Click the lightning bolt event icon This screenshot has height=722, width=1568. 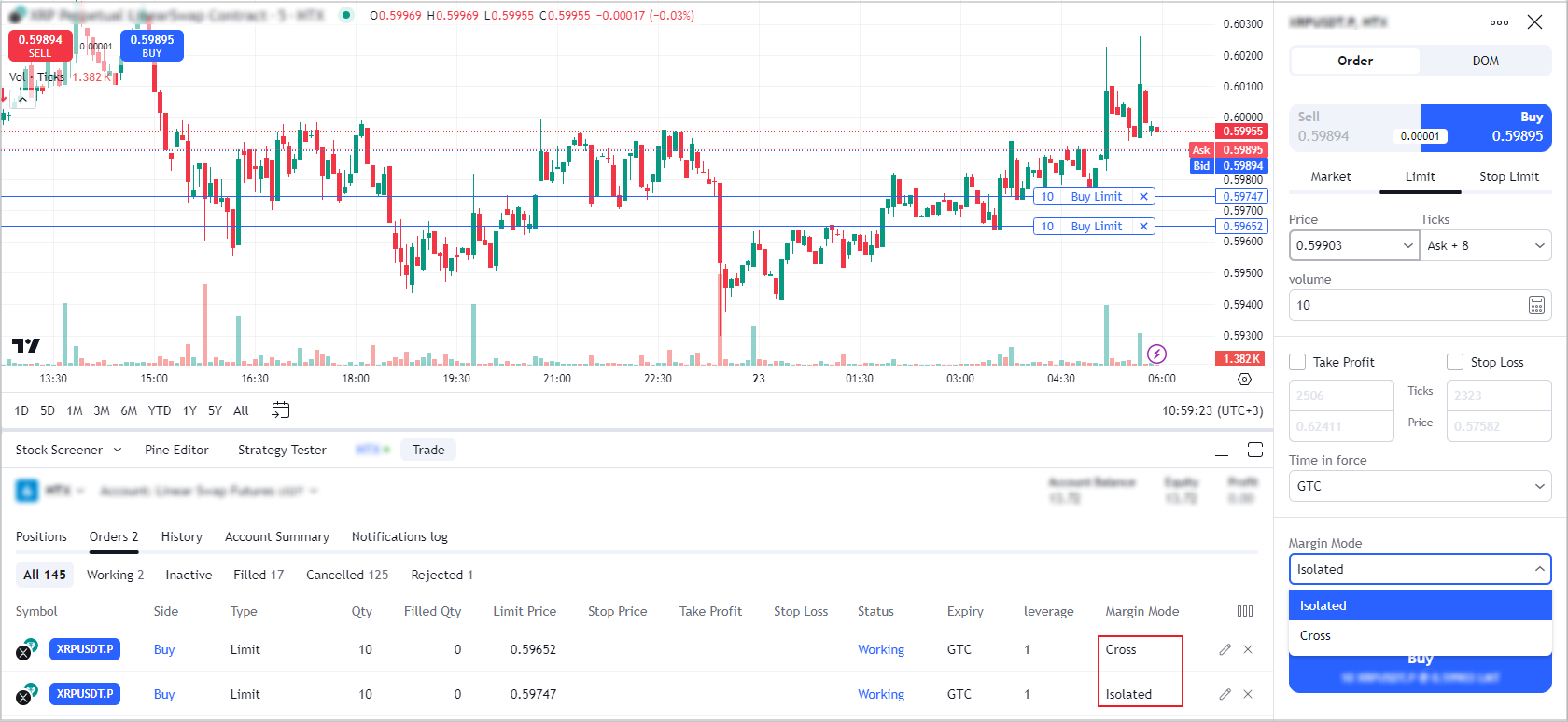click(x=1156, y=354)
